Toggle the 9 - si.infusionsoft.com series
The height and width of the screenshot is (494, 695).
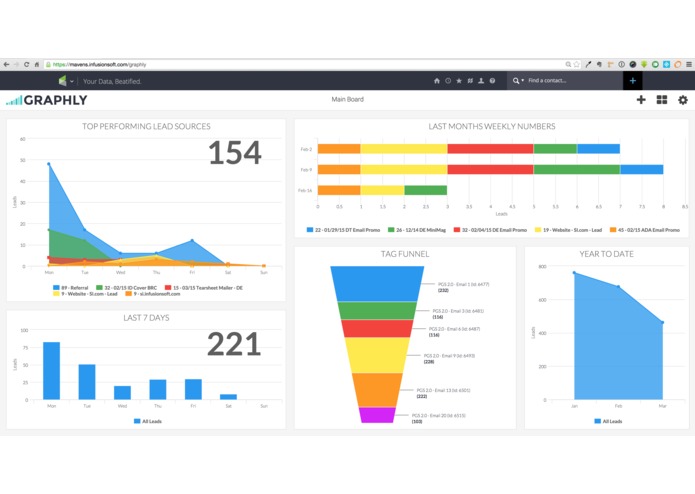click(152, 294)
